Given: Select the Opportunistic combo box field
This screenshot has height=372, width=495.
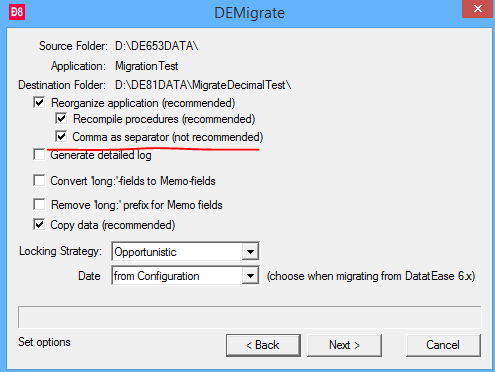Looking at the screenshot, I should (185, 252).
